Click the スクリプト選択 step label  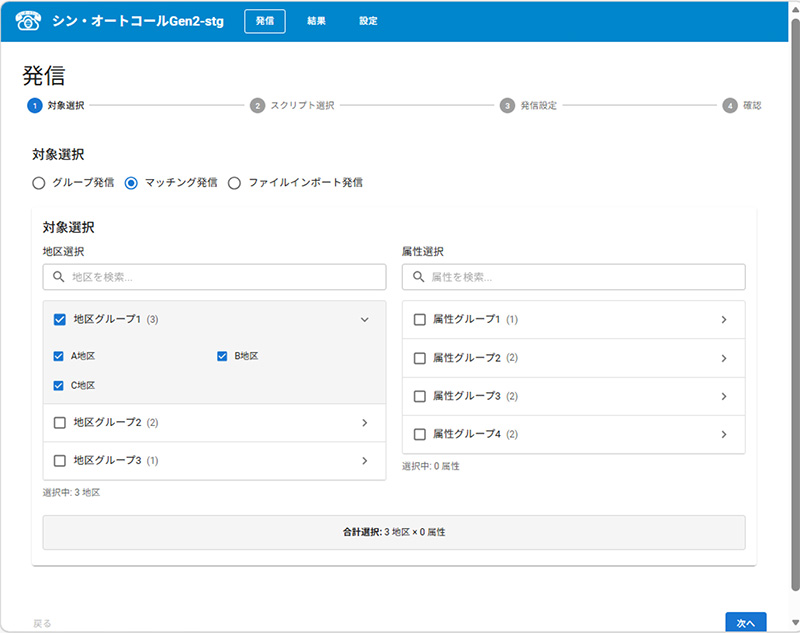[302, 106]
